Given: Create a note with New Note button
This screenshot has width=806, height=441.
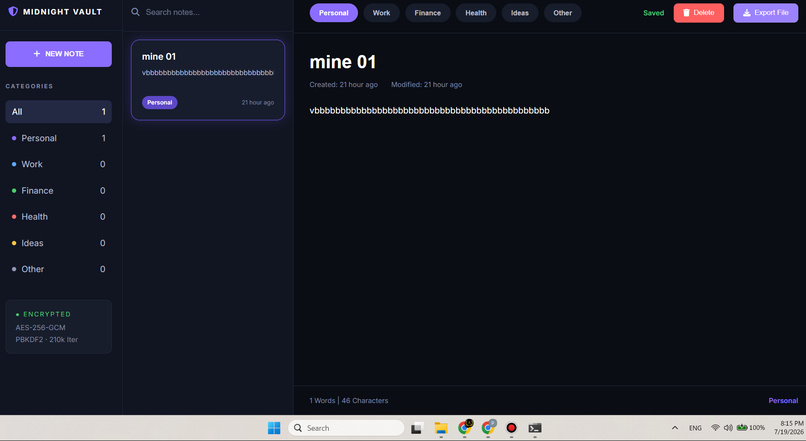Looking at the screenshot, I should pos(59,54).
